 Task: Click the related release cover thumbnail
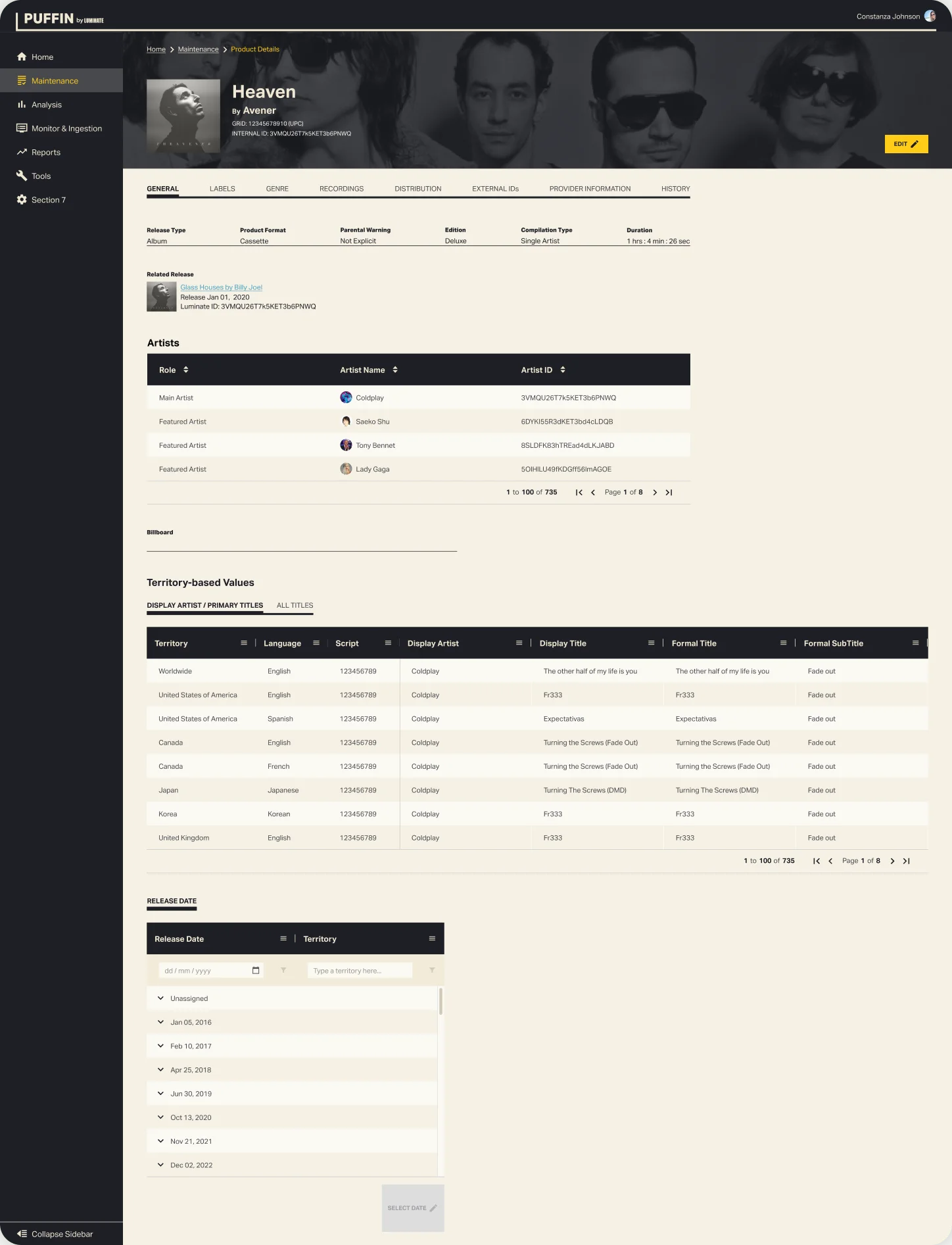pos(162,297)
